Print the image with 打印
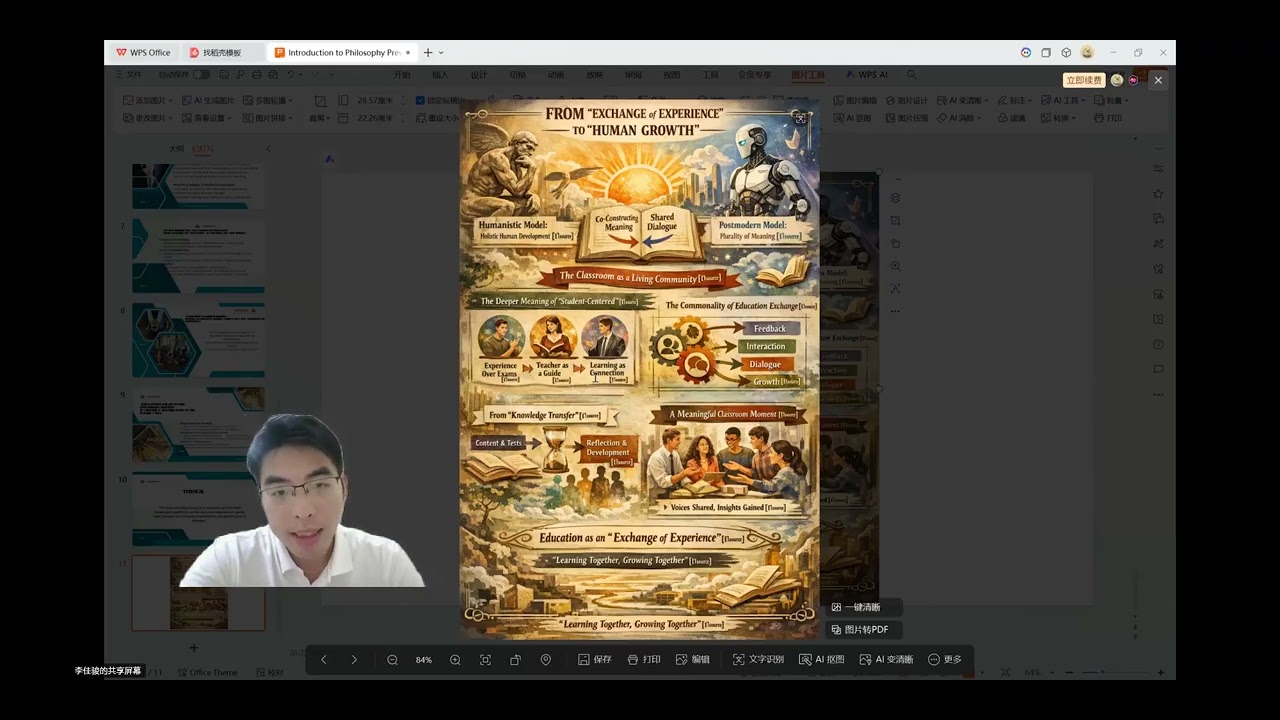Image resolution: width=1280 pixels, height=720 pixels. pyautogui.click(x=644, y=660)
